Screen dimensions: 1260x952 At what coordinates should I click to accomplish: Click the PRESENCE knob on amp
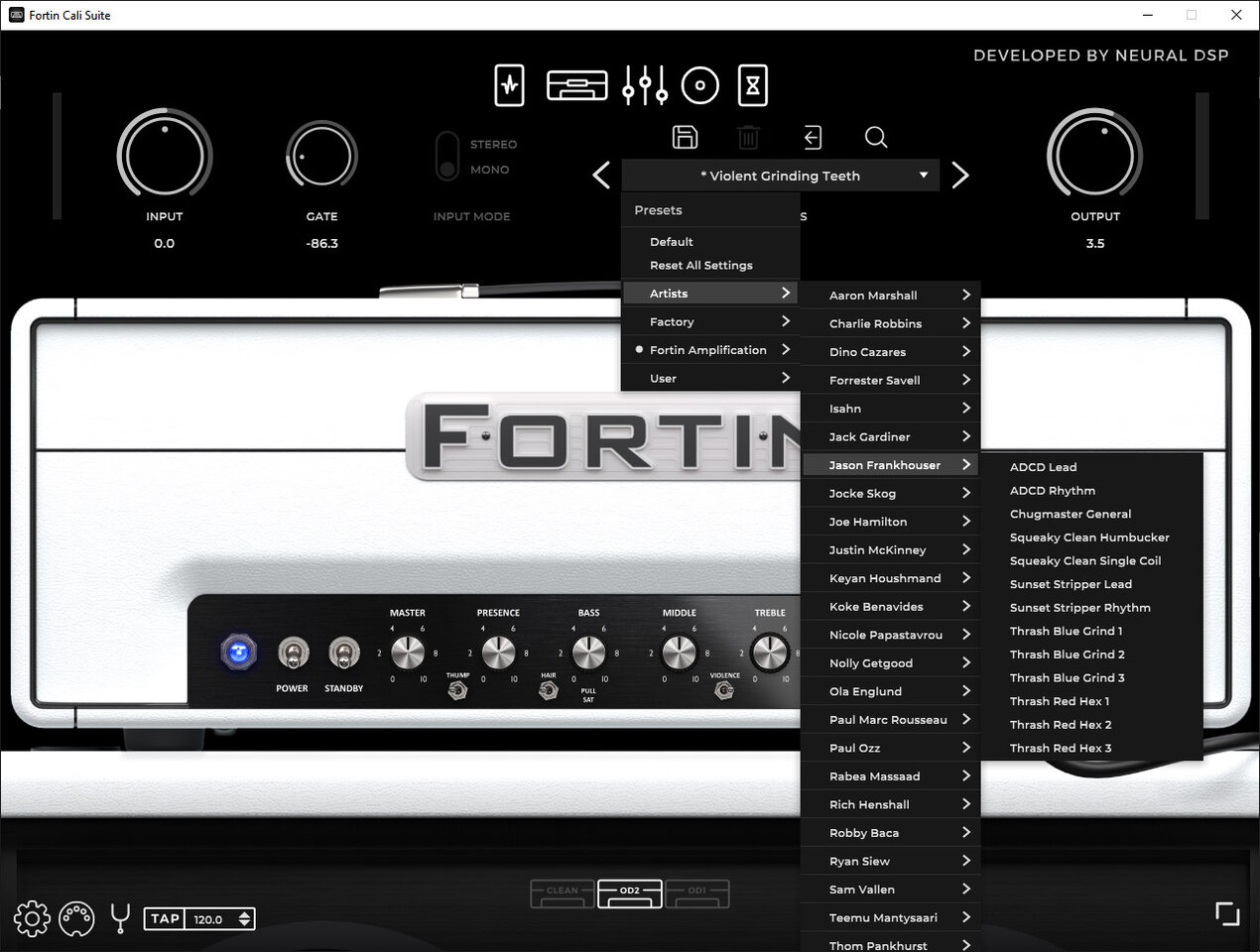pos(498,653)
